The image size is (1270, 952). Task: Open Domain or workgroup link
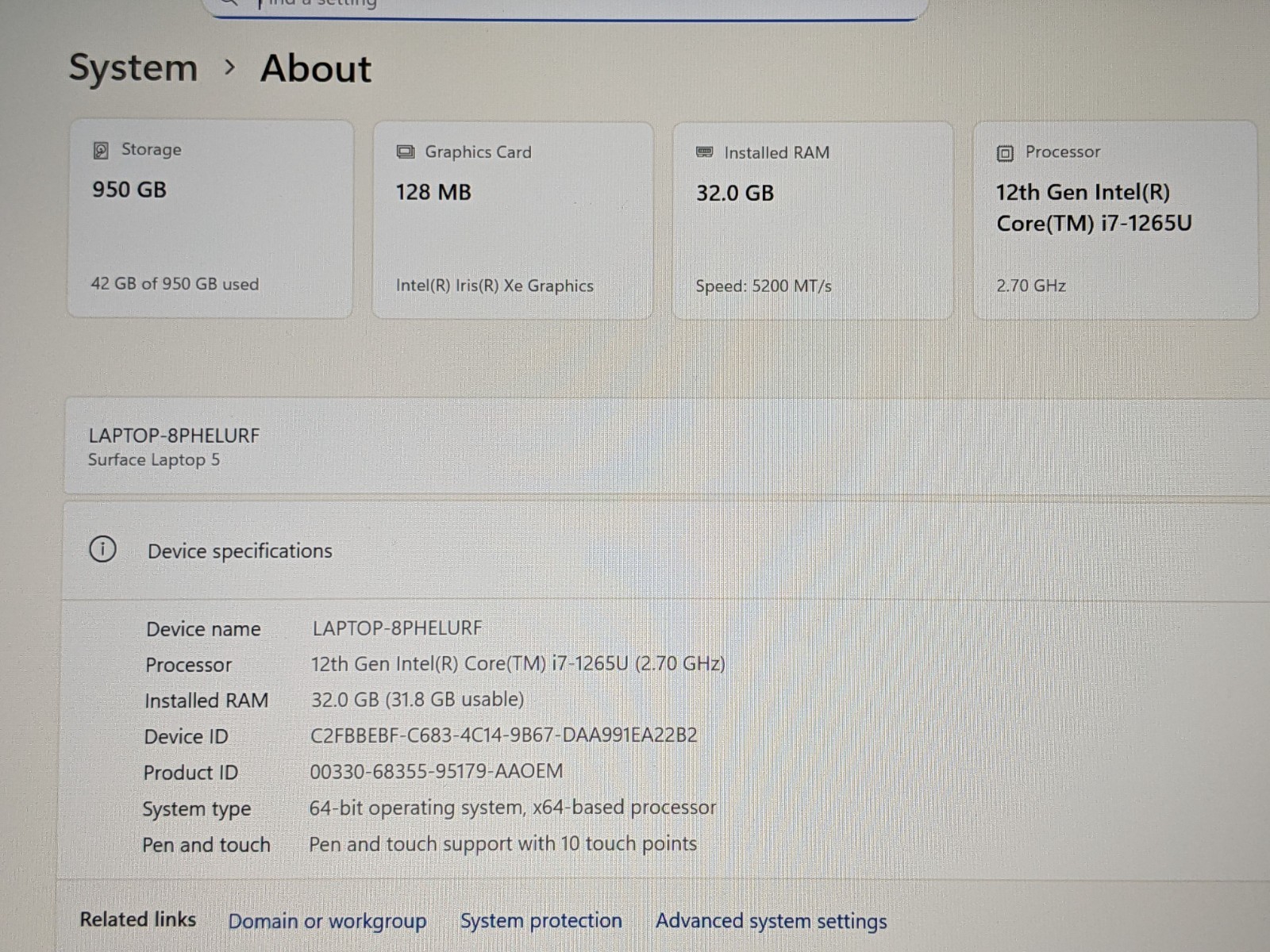[x=327, y=921]
